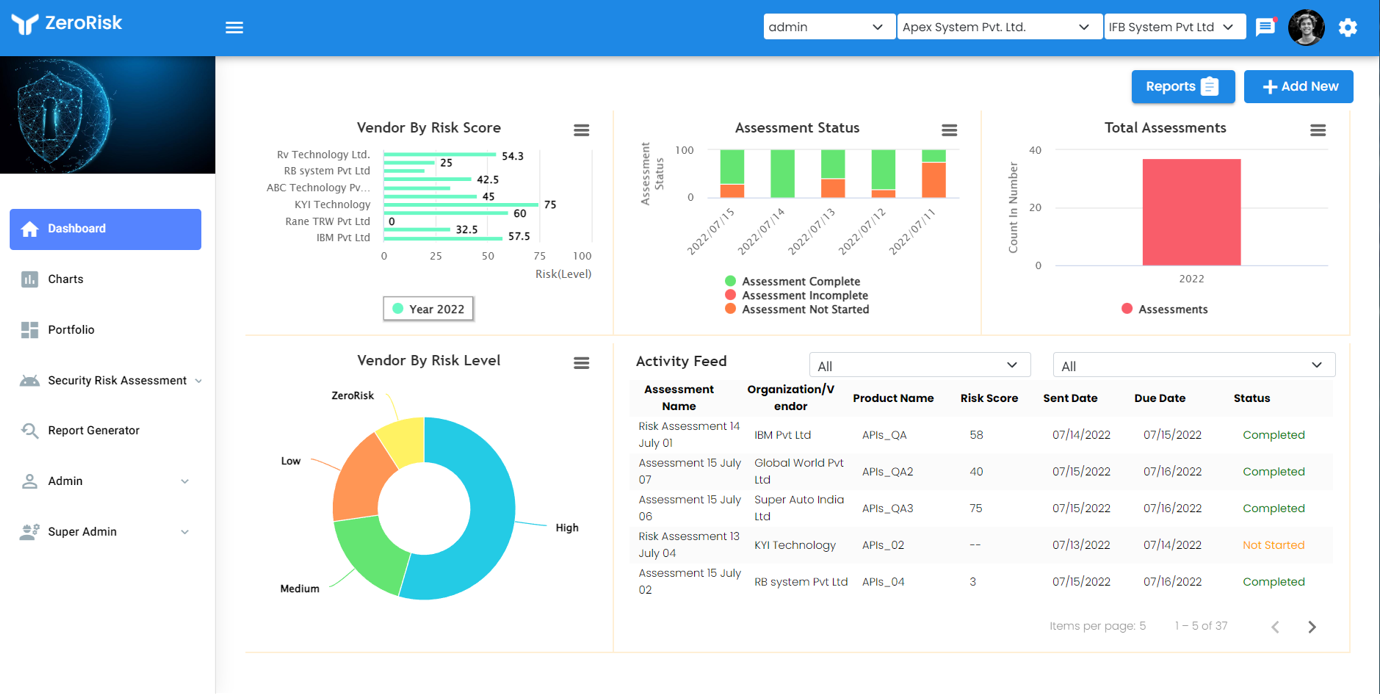Click Global World Pvt Ltd vendor cell

(799, 472)
